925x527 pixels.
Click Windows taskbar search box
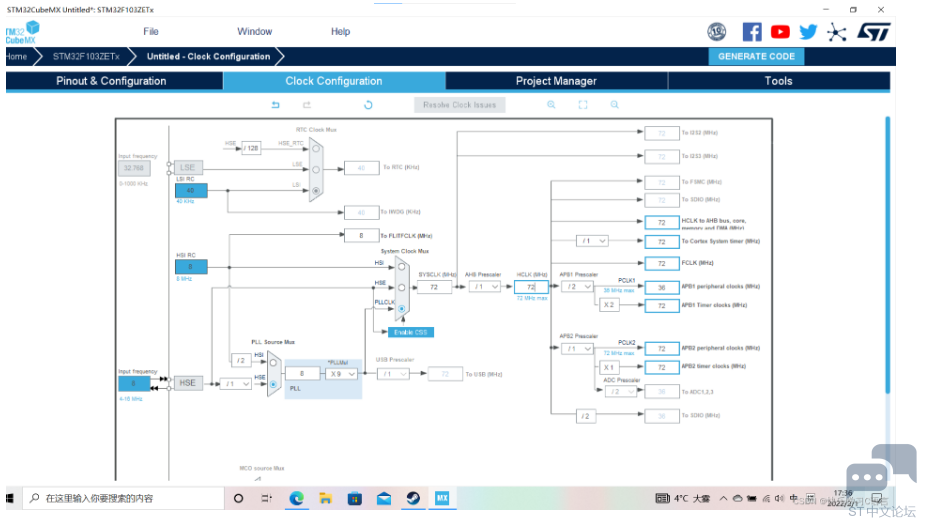[x=123, y=499]
